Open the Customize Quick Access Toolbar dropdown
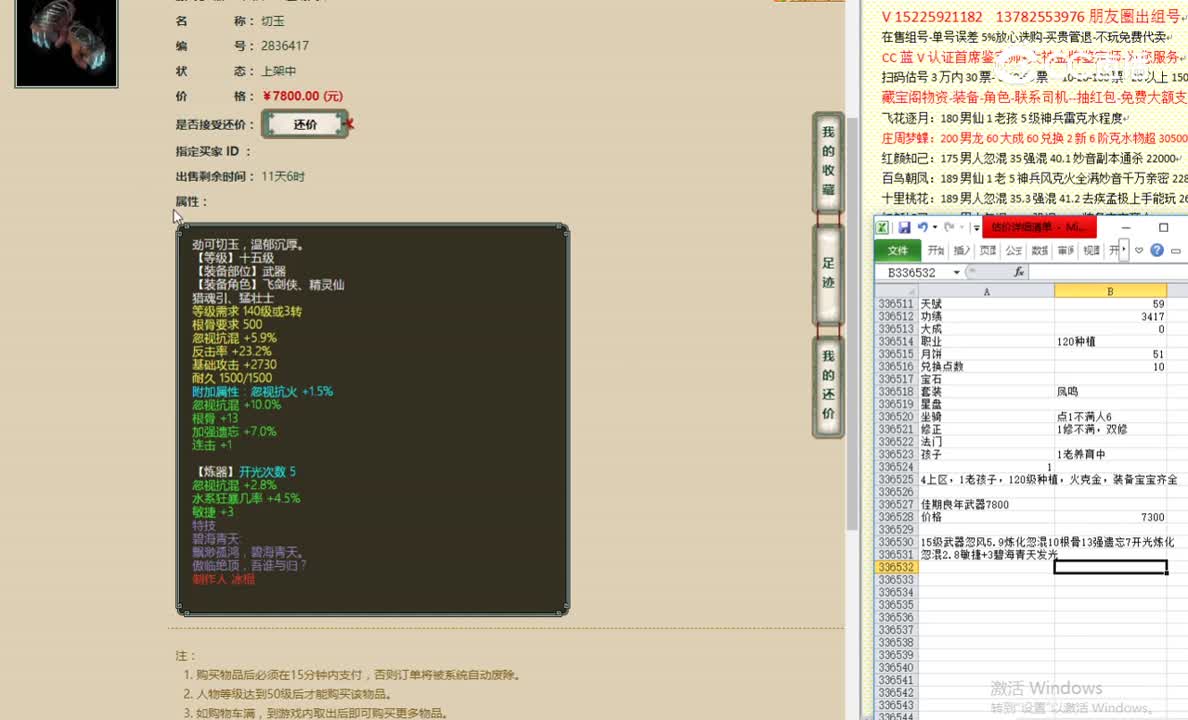The height and width of the screenshot is (720, 1188). (x=976, y=227)
